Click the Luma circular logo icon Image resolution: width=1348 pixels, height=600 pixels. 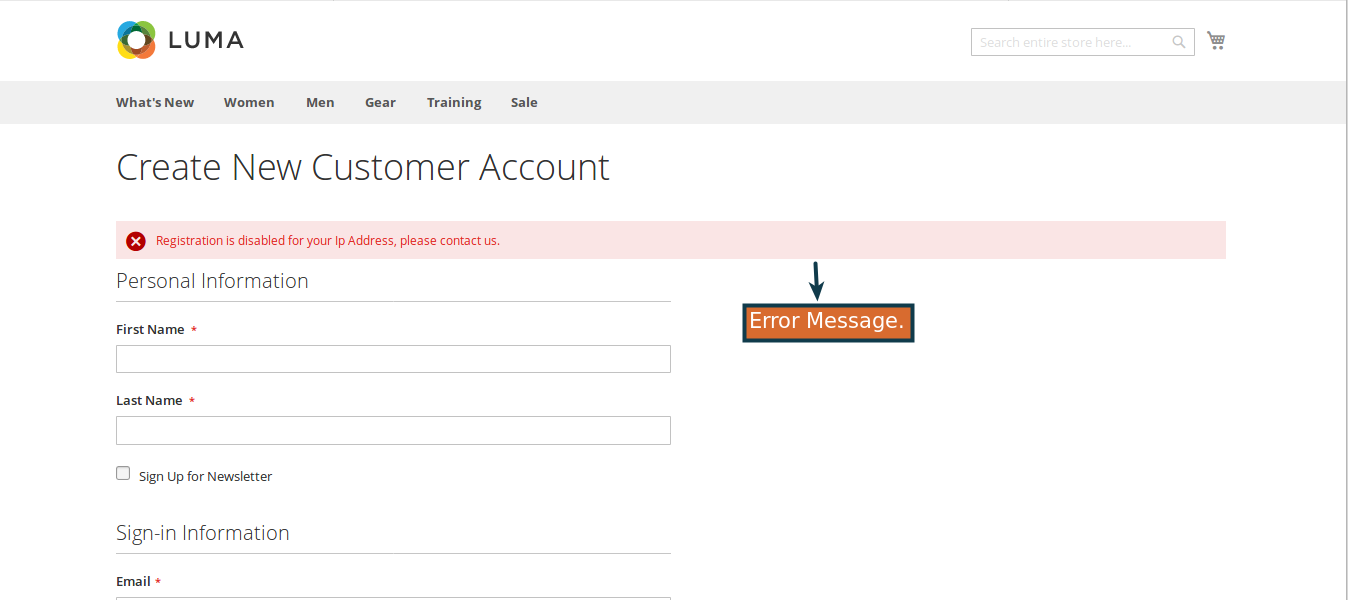(x=136, y=40)
